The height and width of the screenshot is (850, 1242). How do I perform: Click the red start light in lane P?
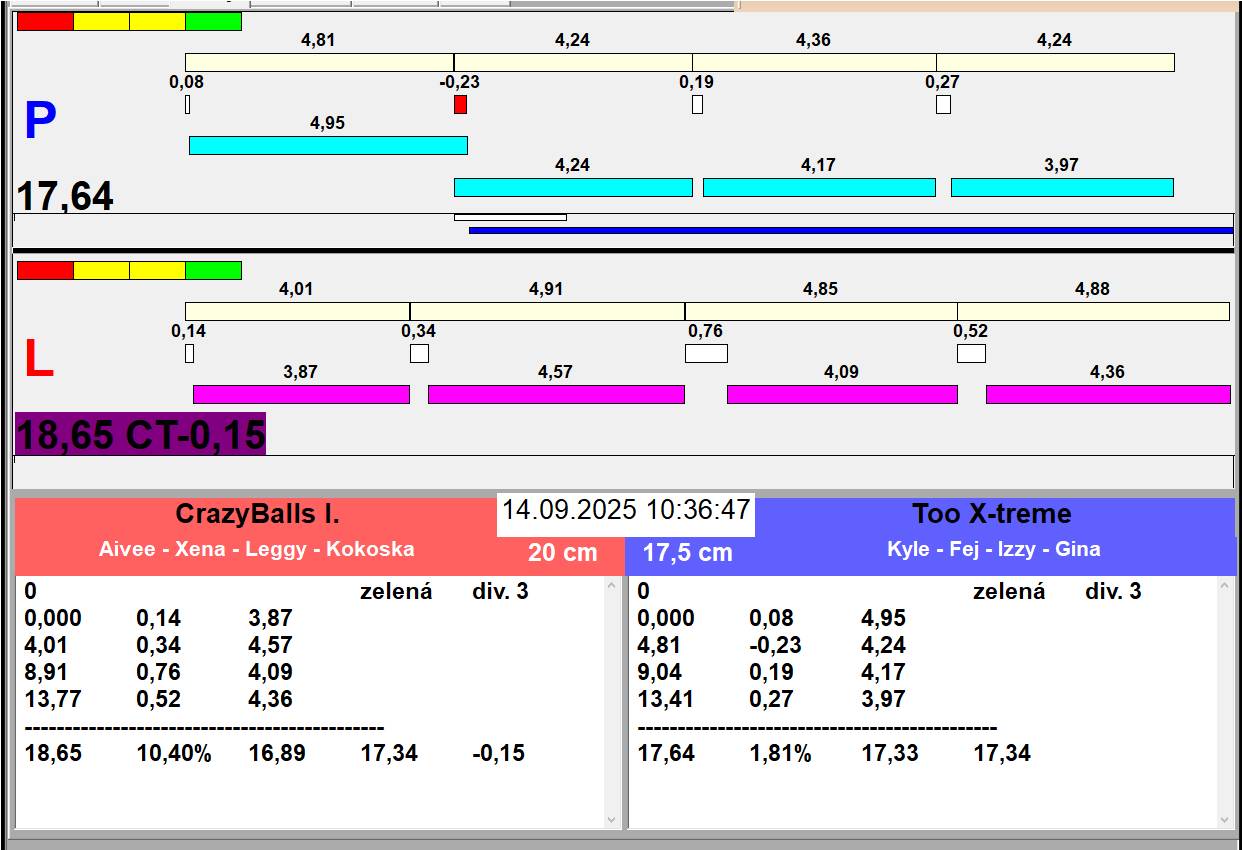[45, 21]
